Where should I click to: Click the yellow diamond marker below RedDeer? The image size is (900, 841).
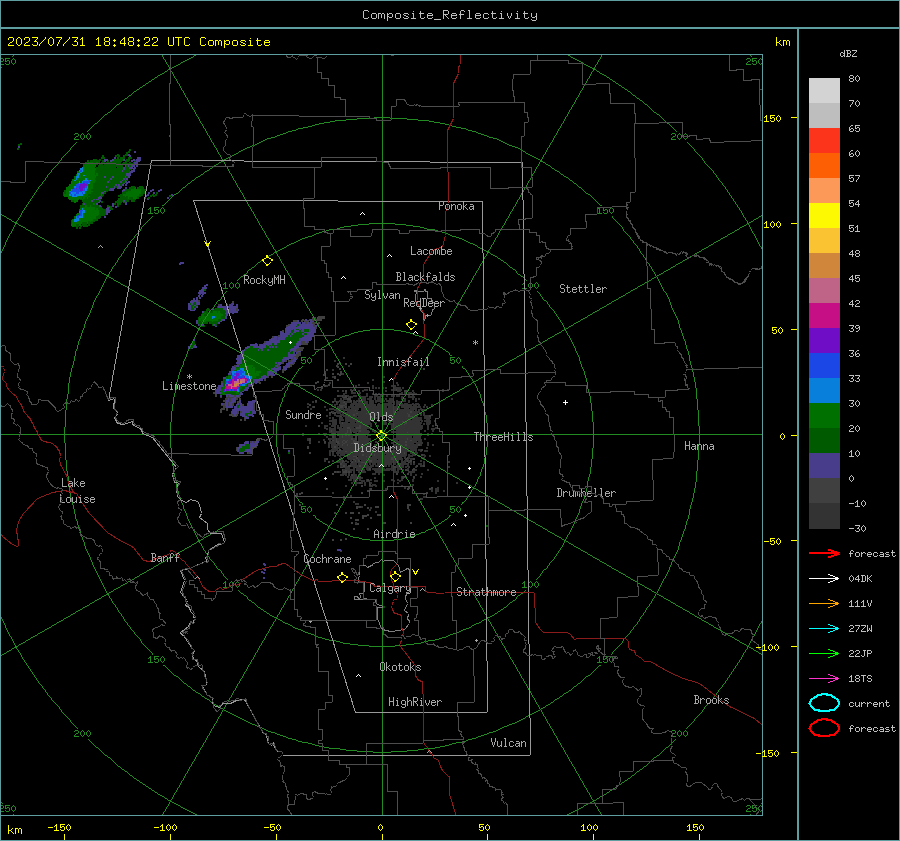coord(411,325)
